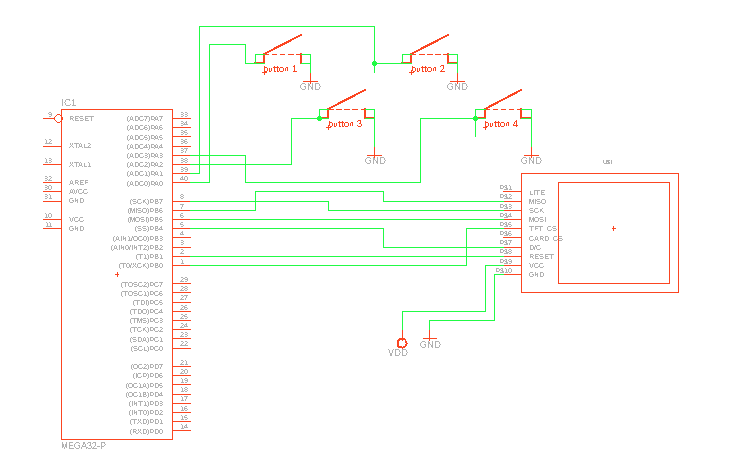Viewport: 750px width, 476px height.
Task: Select the GND symbol under button 4
Action: [x=531, y=158]
